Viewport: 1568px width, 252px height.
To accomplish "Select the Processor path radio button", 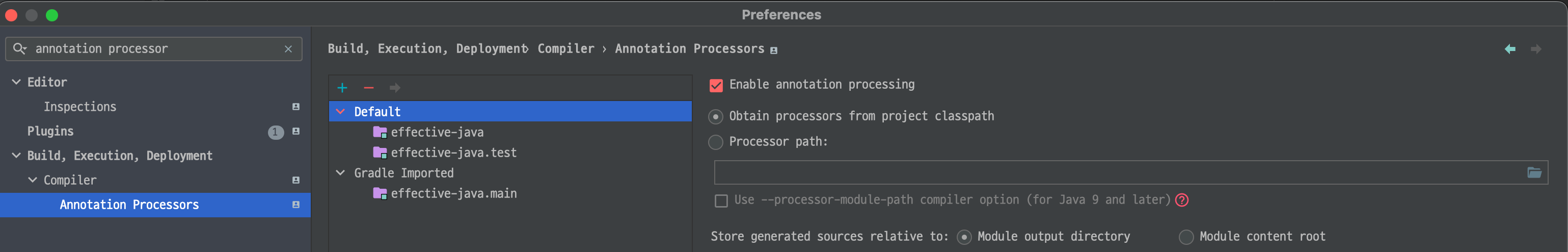I will [x=715, y=142].
